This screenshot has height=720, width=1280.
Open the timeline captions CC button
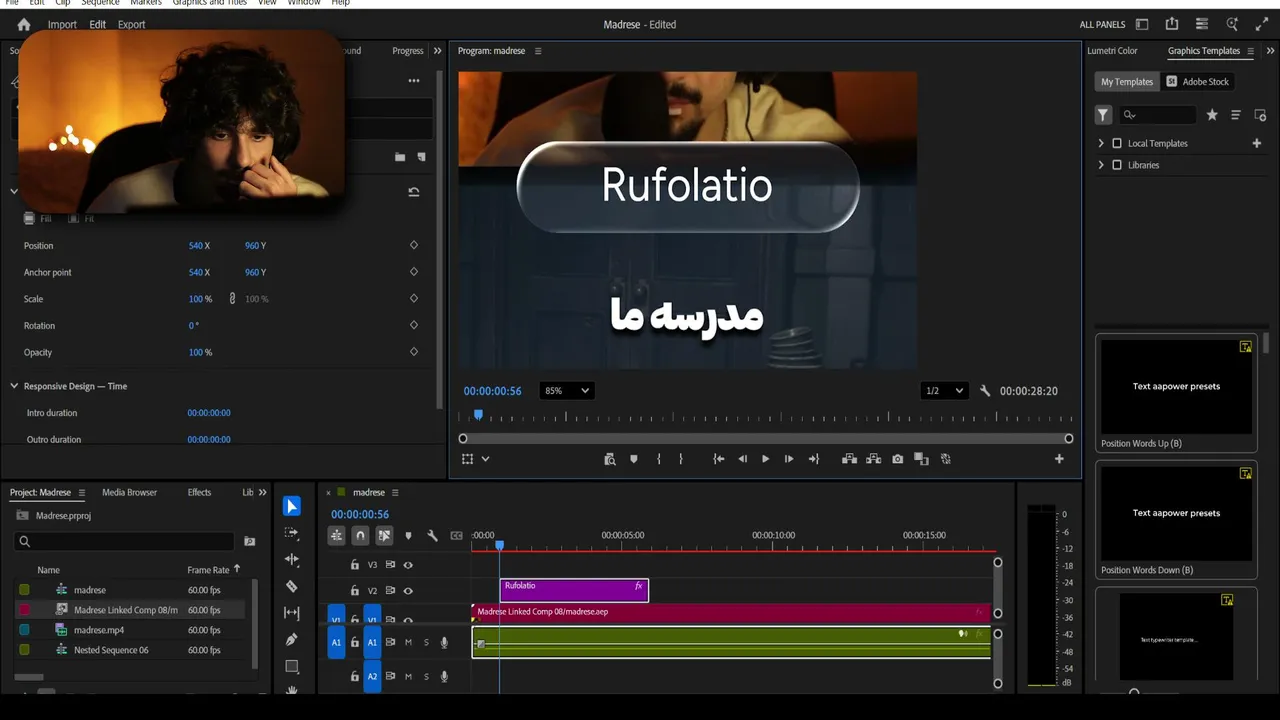(x=457, y=536)
